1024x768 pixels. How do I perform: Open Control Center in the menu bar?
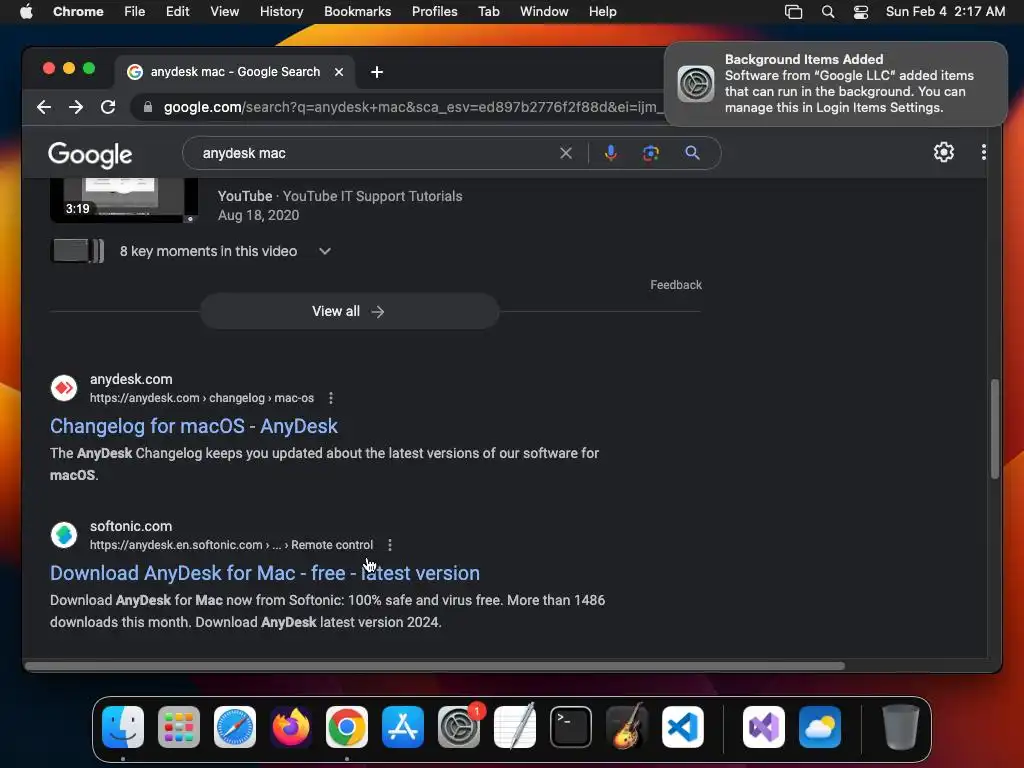click(861, 12)
